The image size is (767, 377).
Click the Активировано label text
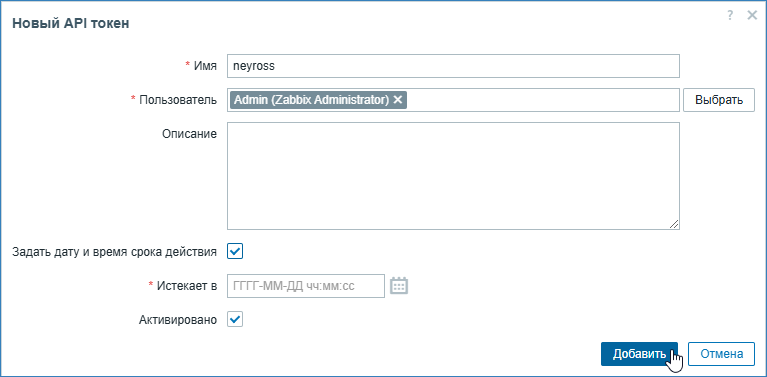coord(178,320)
